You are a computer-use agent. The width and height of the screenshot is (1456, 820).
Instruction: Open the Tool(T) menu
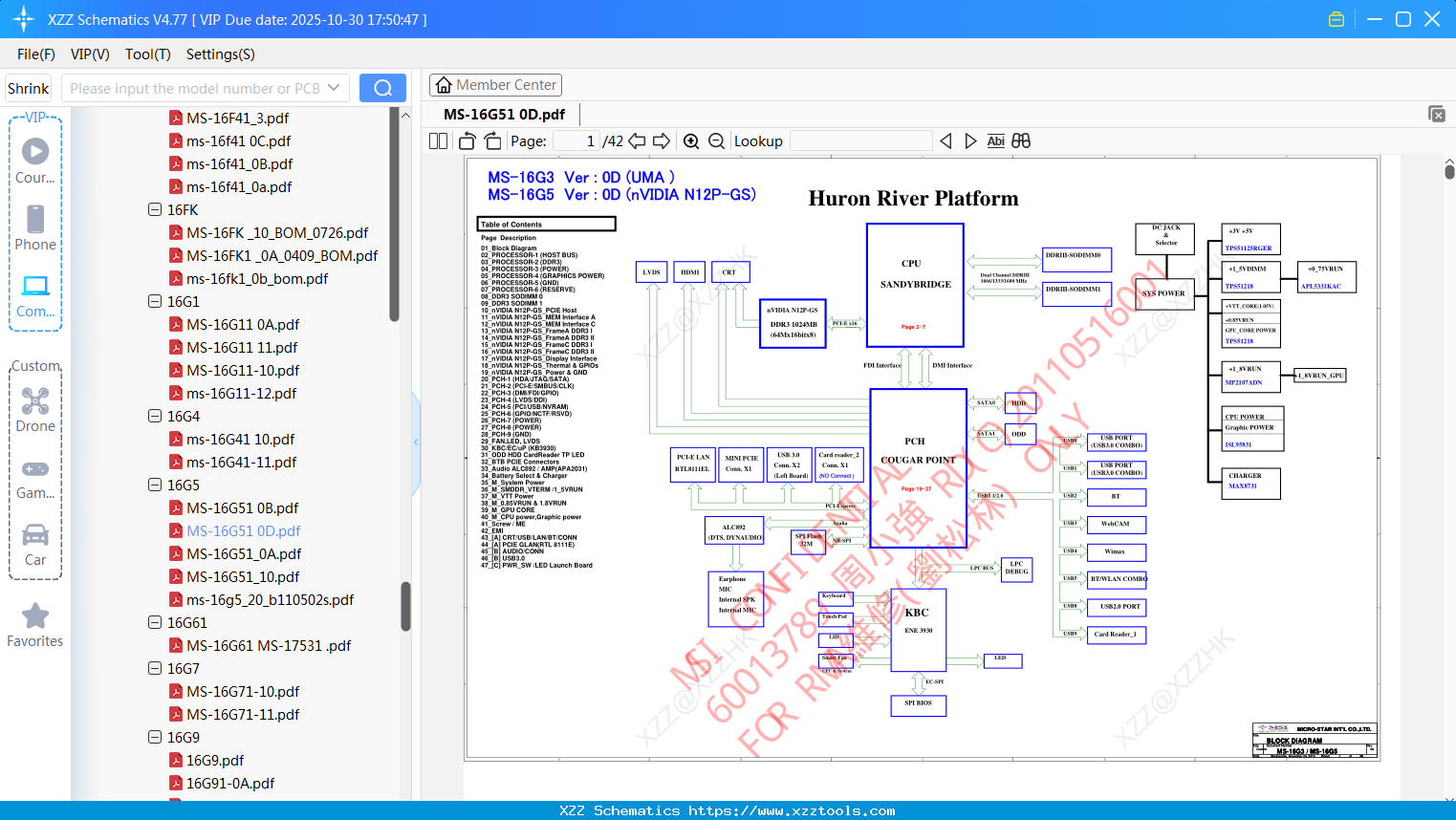click(x=148, y=54)
